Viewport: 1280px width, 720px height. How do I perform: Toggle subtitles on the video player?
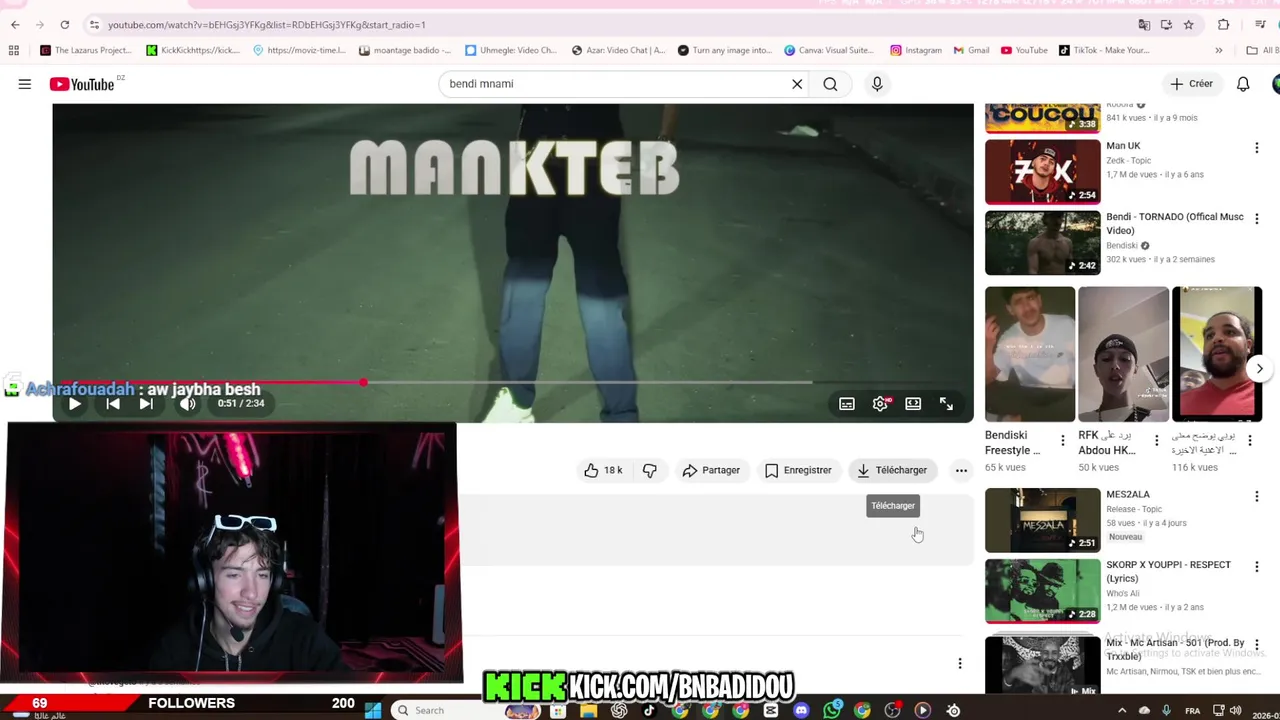(x=847, y=403)
